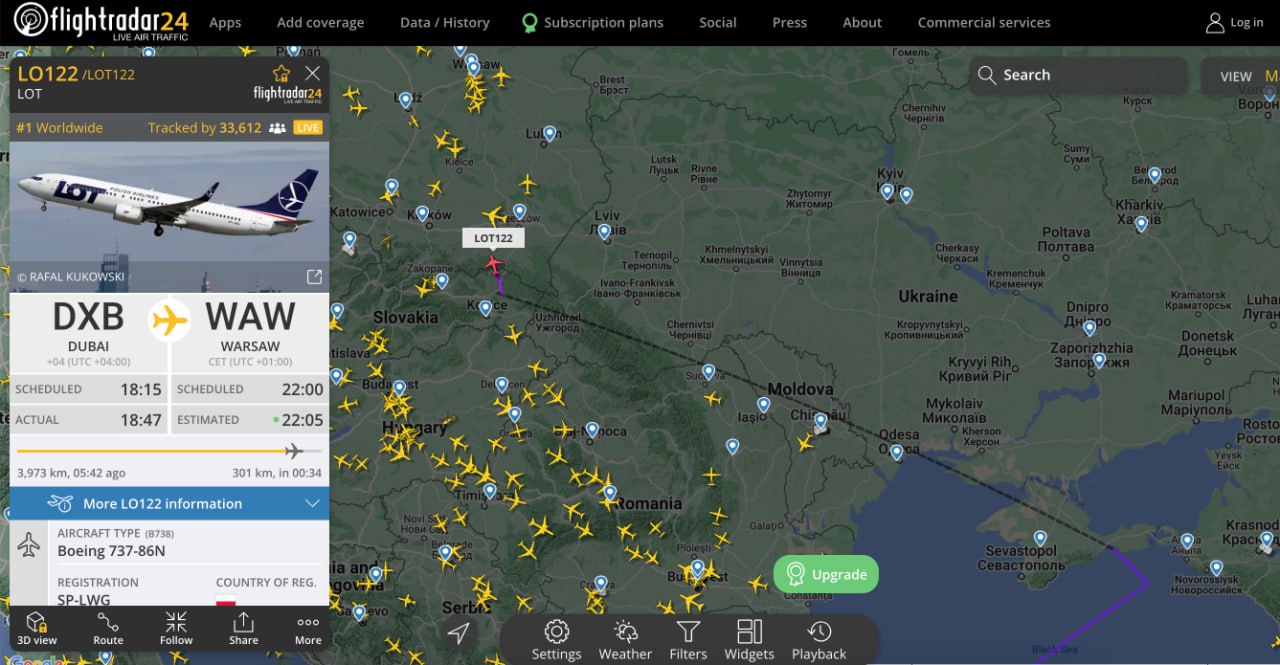This screenshot has height=665, width=1280.
Task: Click the green Upgrade button
Action: tap(826, 574)
